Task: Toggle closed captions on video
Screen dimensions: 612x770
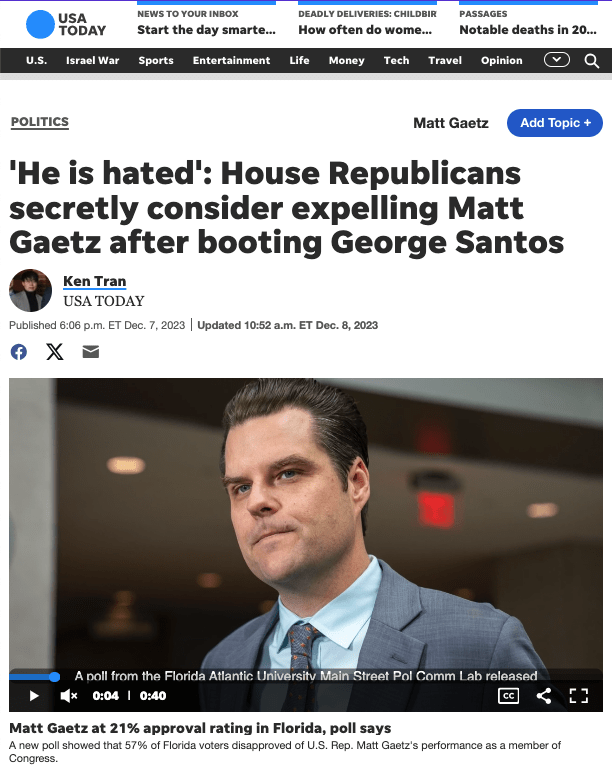Action: 508,695
